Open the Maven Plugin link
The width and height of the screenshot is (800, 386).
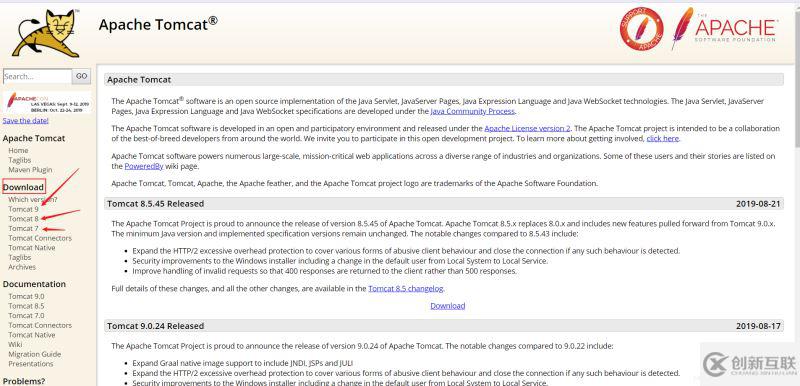tap(30, 170)
